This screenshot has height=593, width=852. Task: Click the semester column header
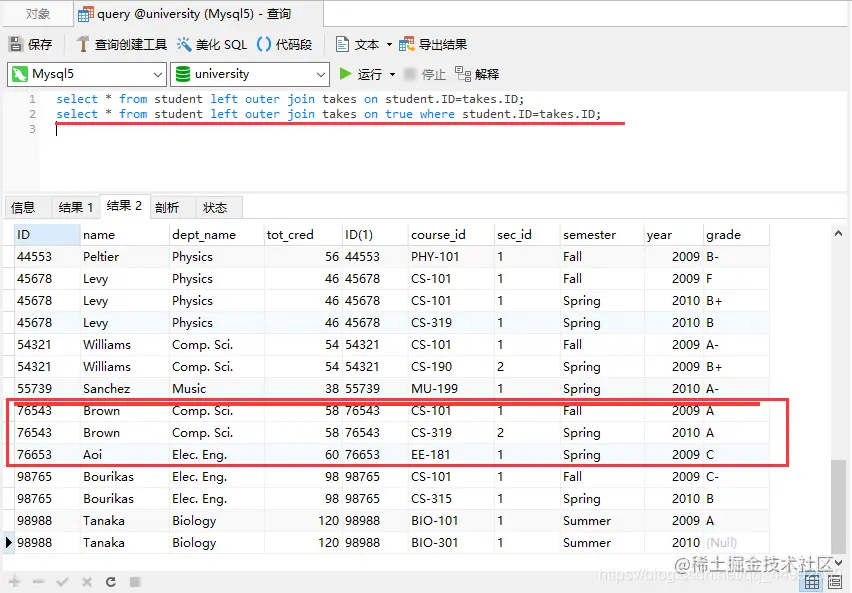[x=602, y=235]
